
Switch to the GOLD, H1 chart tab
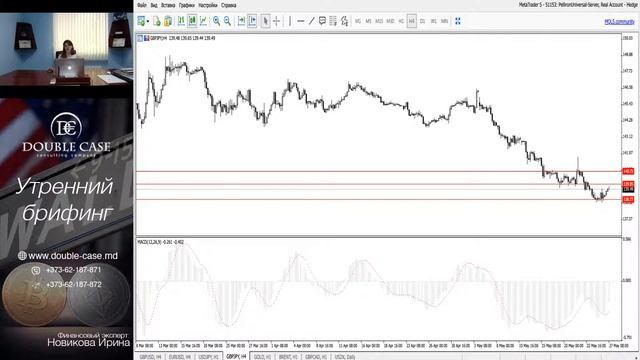pos(262,357)
